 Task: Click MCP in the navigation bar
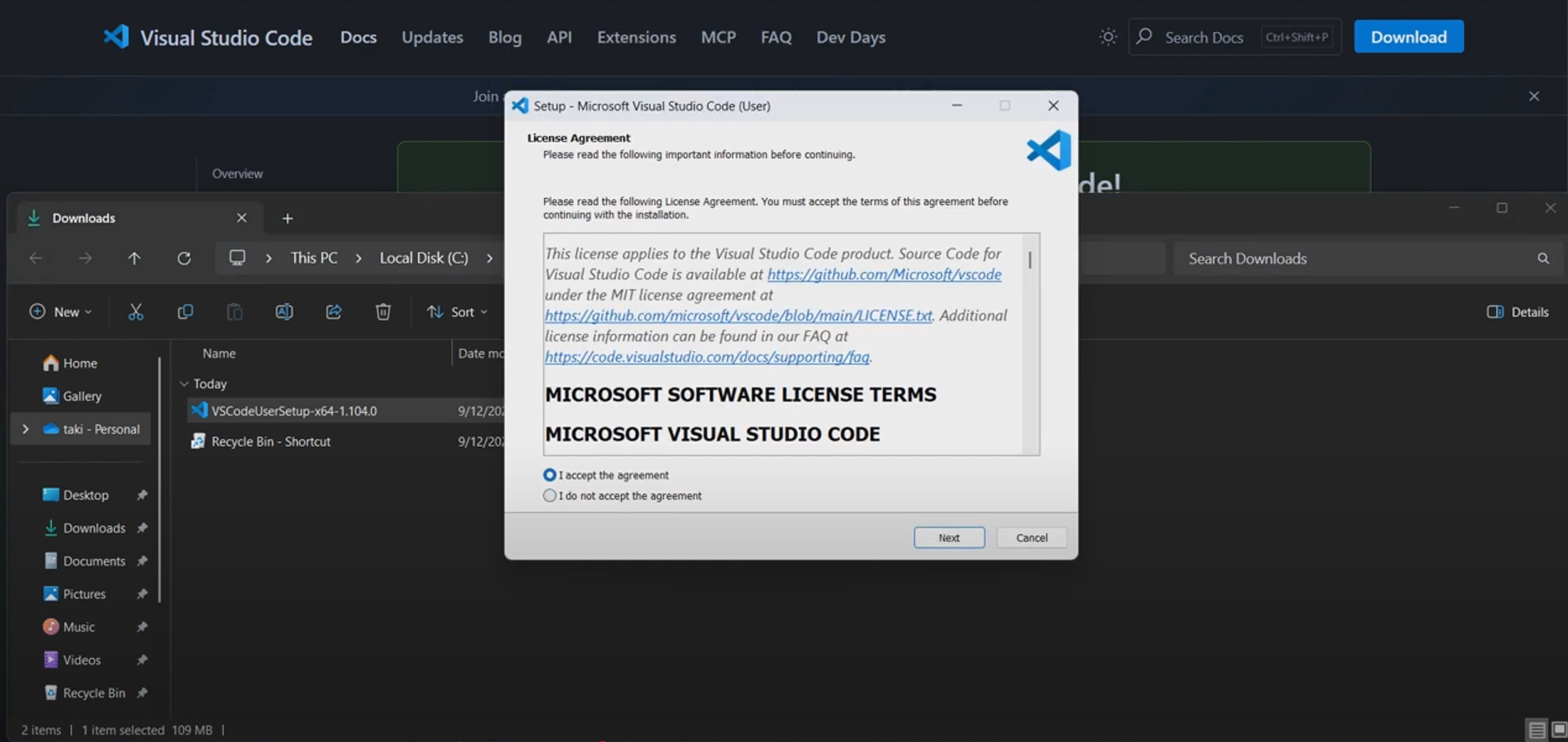717,37
